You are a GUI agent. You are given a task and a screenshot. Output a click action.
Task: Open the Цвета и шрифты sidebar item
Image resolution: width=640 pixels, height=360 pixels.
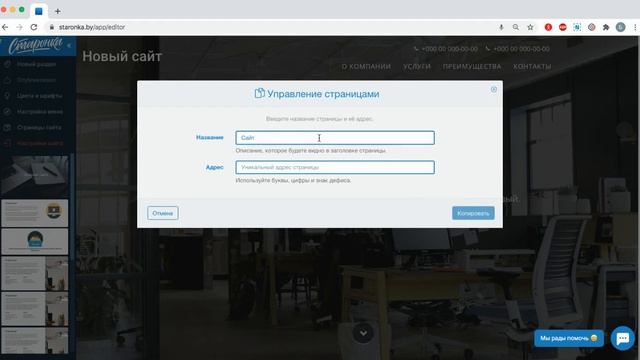[40, 96]
